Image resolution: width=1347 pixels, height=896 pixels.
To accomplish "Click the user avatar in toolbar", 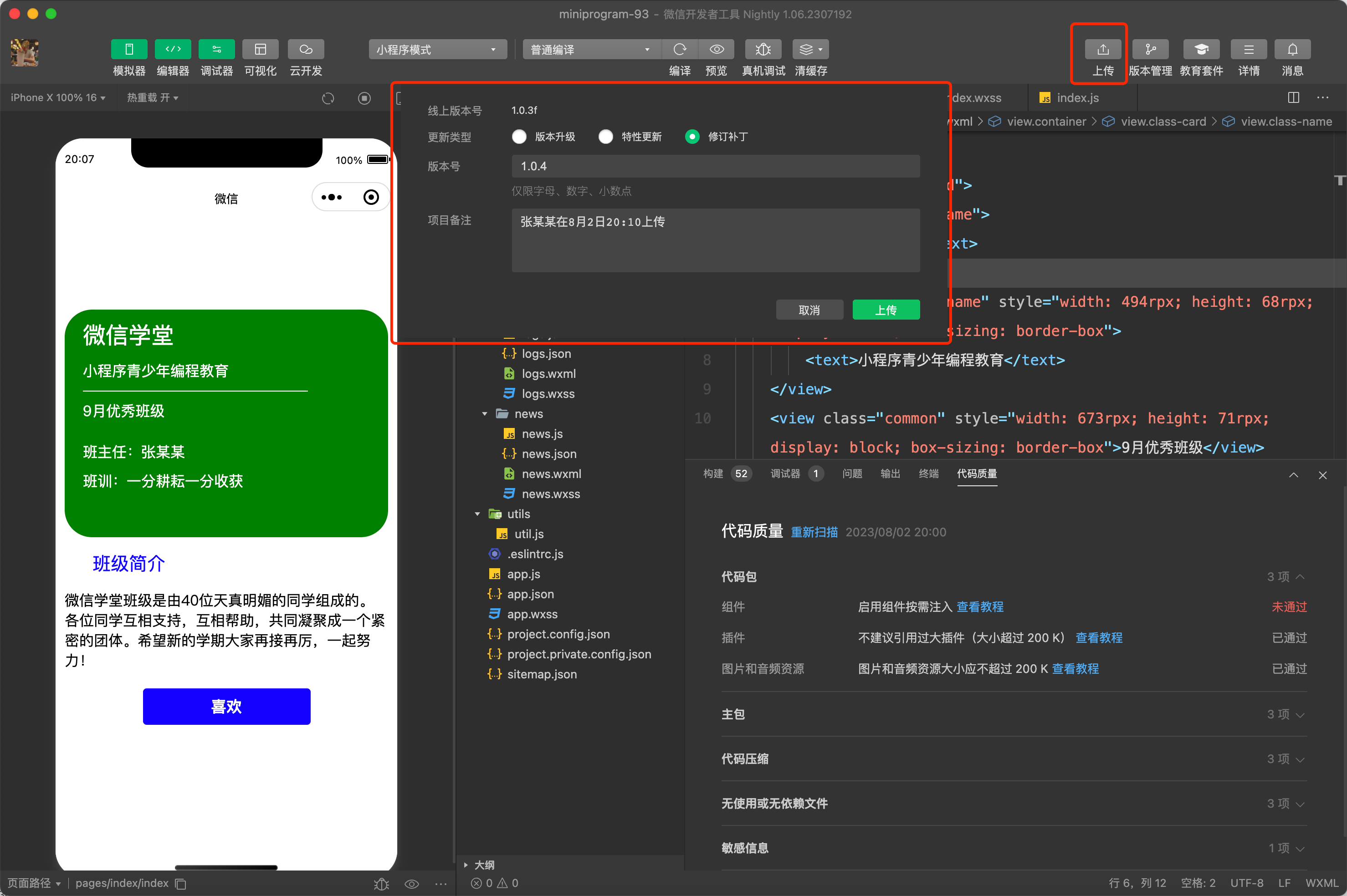I will (25, 52).
